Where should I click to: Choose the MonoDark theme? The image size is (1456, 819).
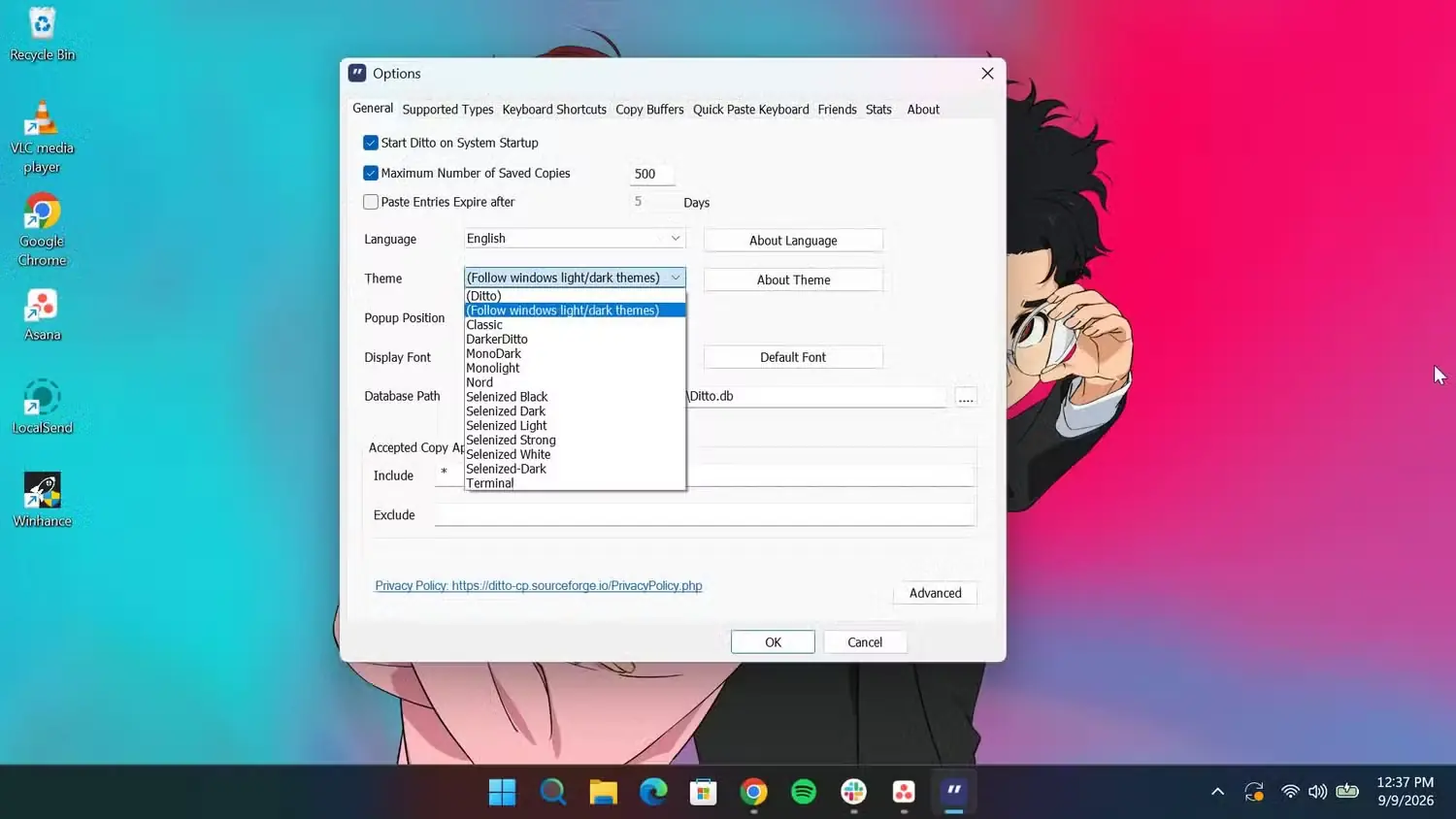click(x=575, y=353)
